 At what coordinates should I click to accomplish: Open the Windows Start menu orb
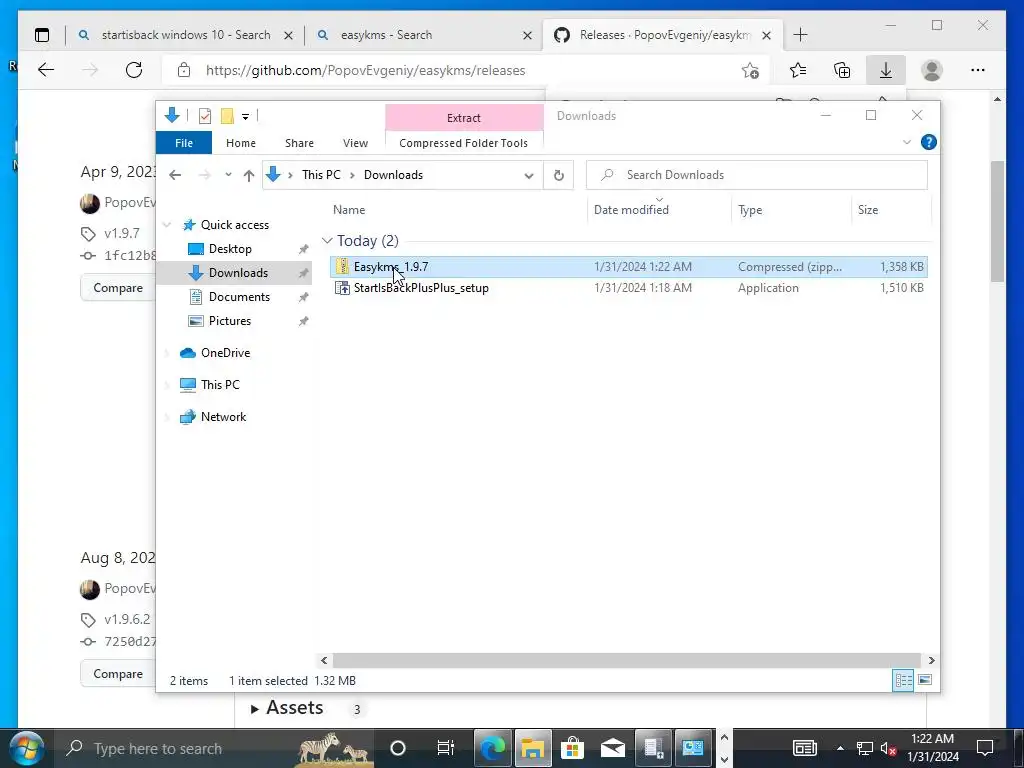click(26, 748)
